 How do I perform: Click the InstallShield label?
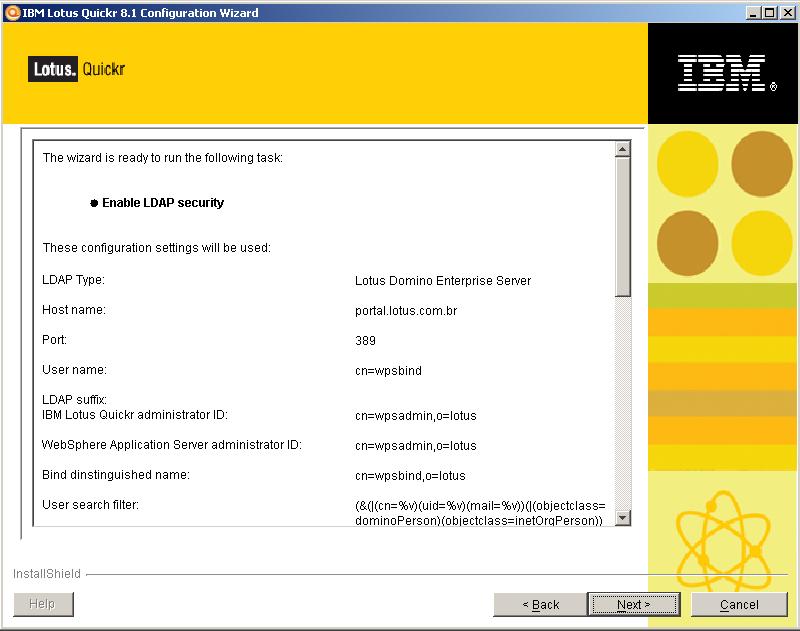pyautogui.click(x=47, y=574)
